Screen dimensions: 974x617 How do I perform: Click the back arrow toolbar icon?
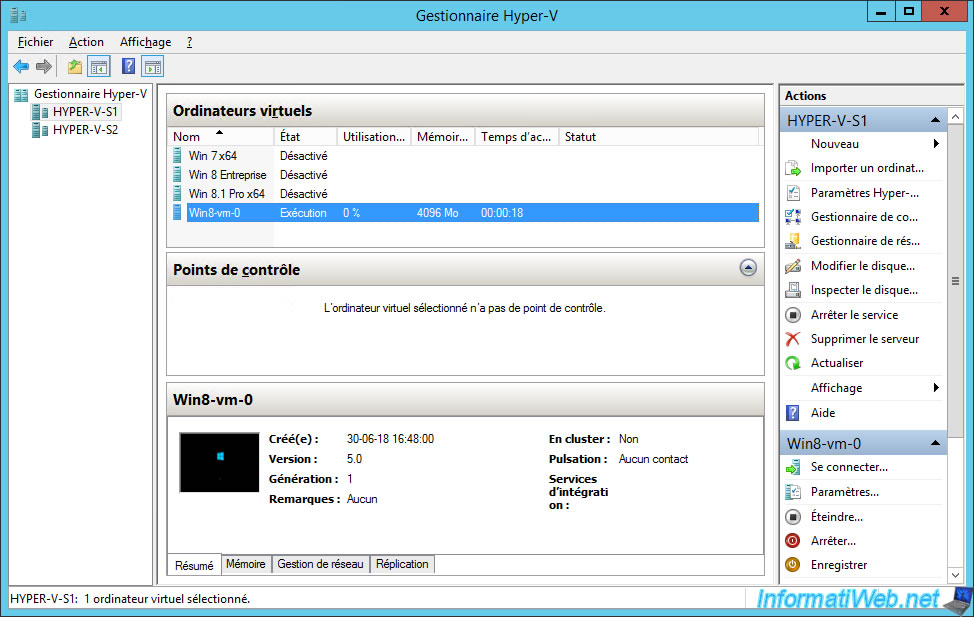pos(21,67)
